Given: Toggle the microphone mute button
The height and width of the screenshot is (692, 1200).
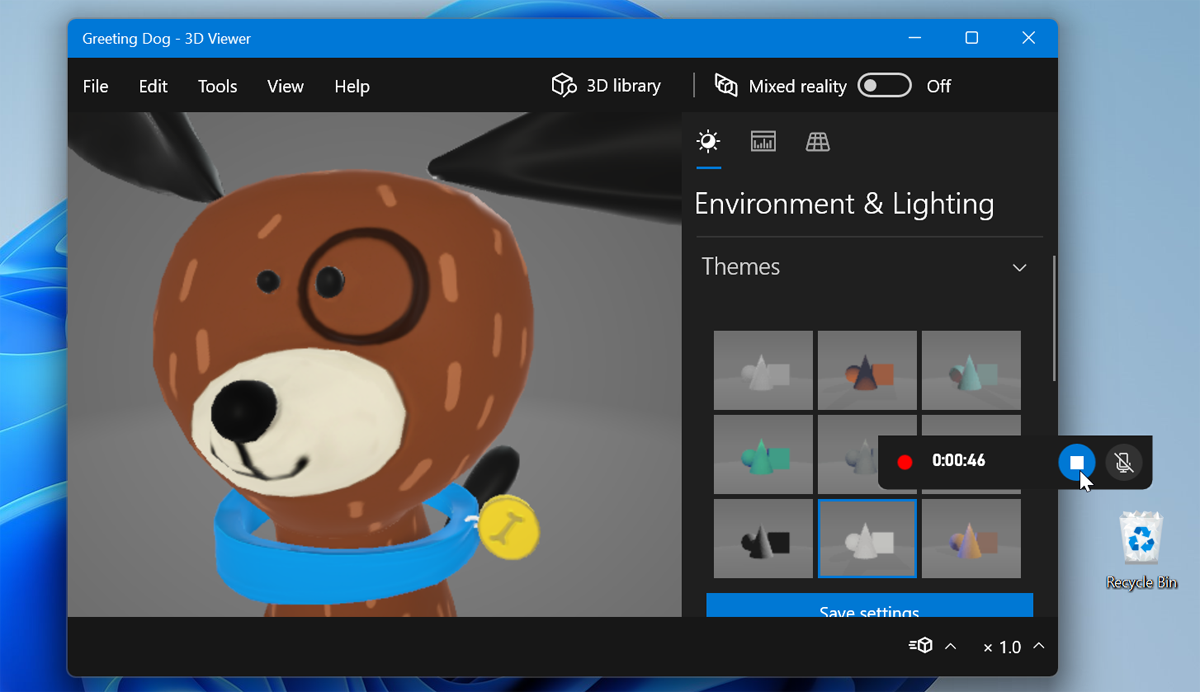Looking at the screenshot, I should (x=1123, y=462).
